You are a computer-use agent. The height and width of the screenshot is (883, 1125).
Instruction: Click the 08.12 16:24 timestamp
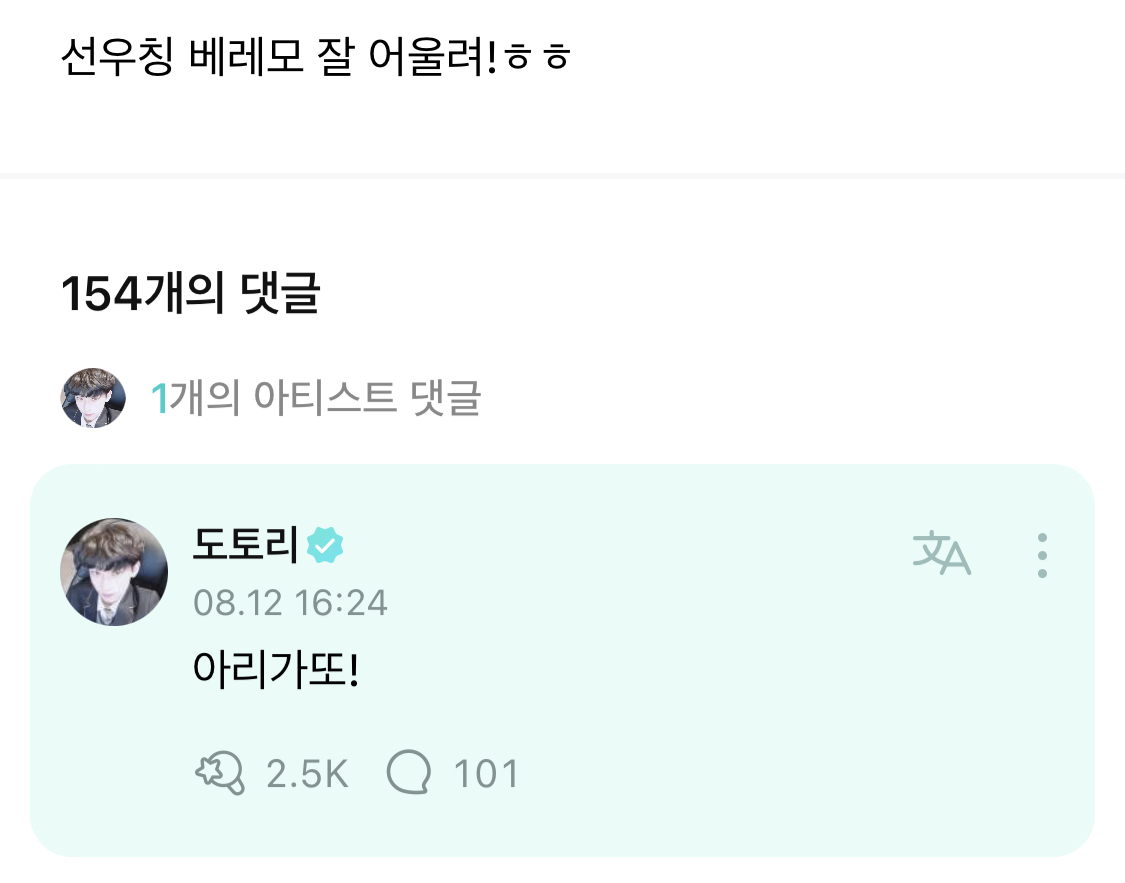pyautogui.click(x=290, y=603)
